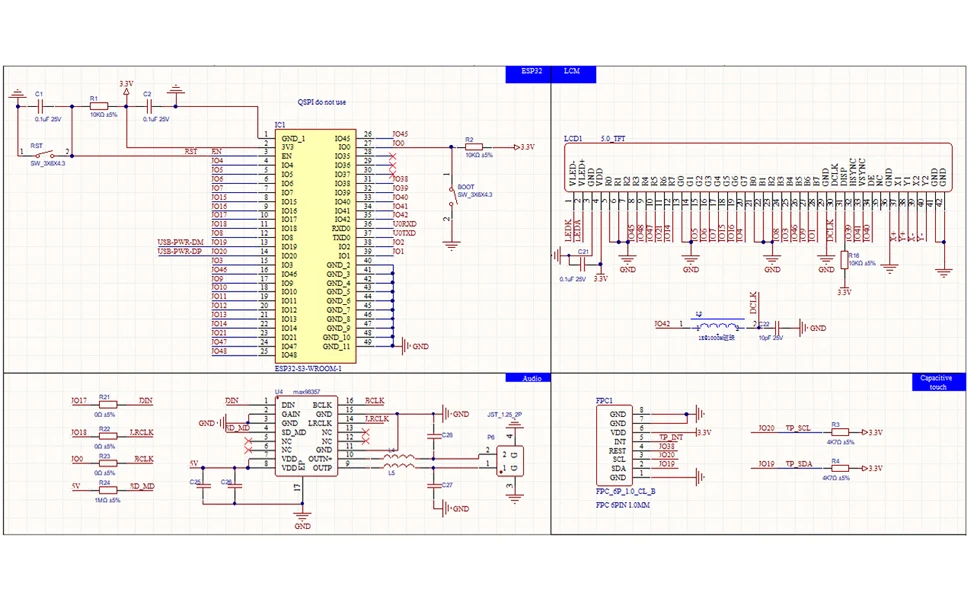The height and width of the screenshot is (600, 970).
Task: Select capacitor C27 in audio section
Action: (x=431, y=485)
